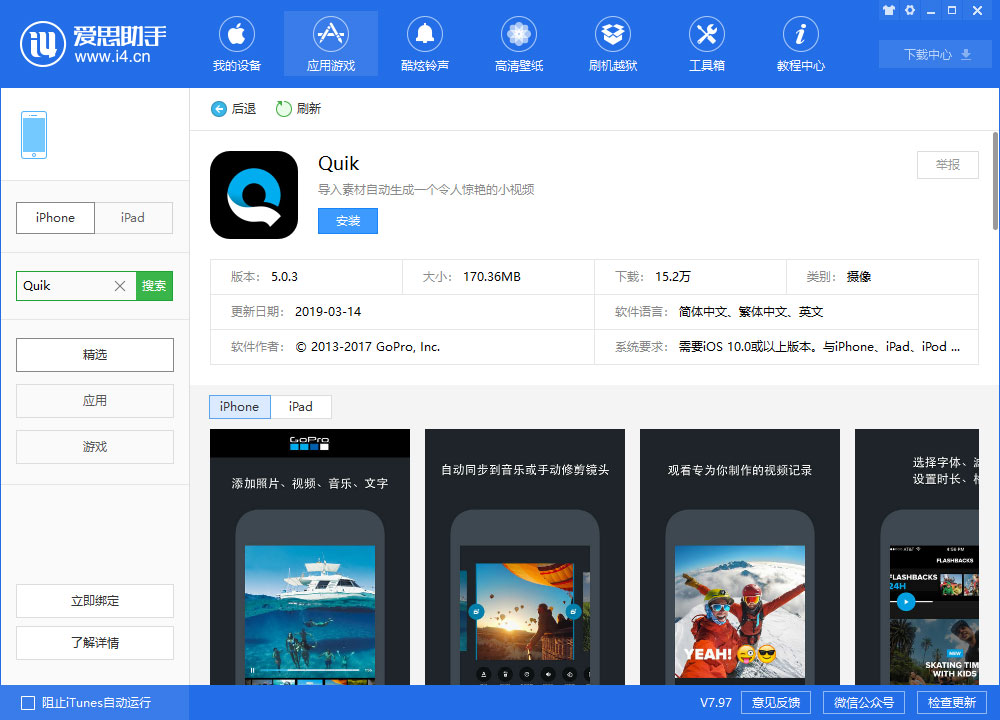Click the downloads value 15.2万
This screenshot has width=1000, height=720.
(x=673, y=277)
